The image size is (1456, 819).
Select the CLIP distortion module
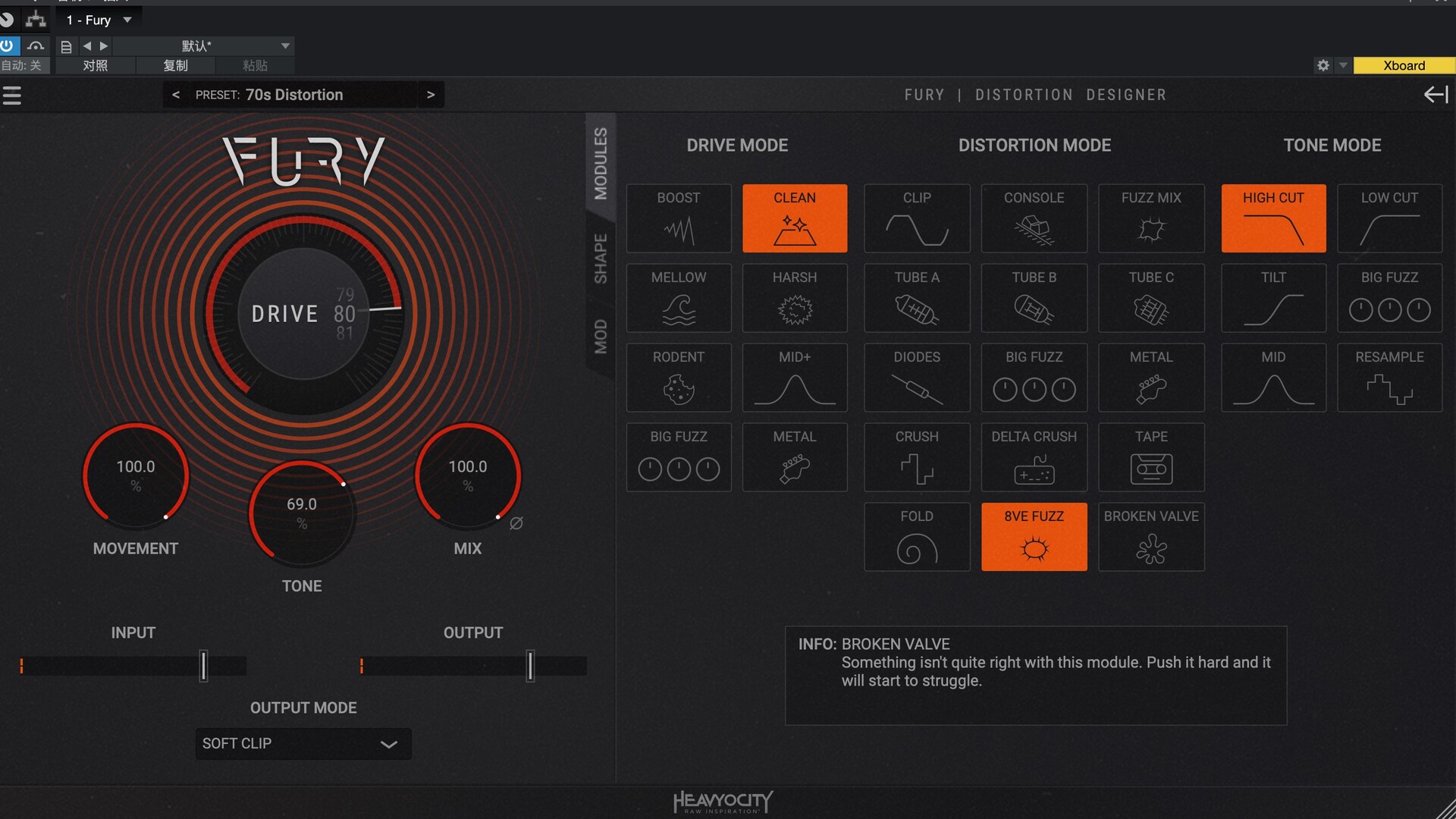(x=917, y=218)
